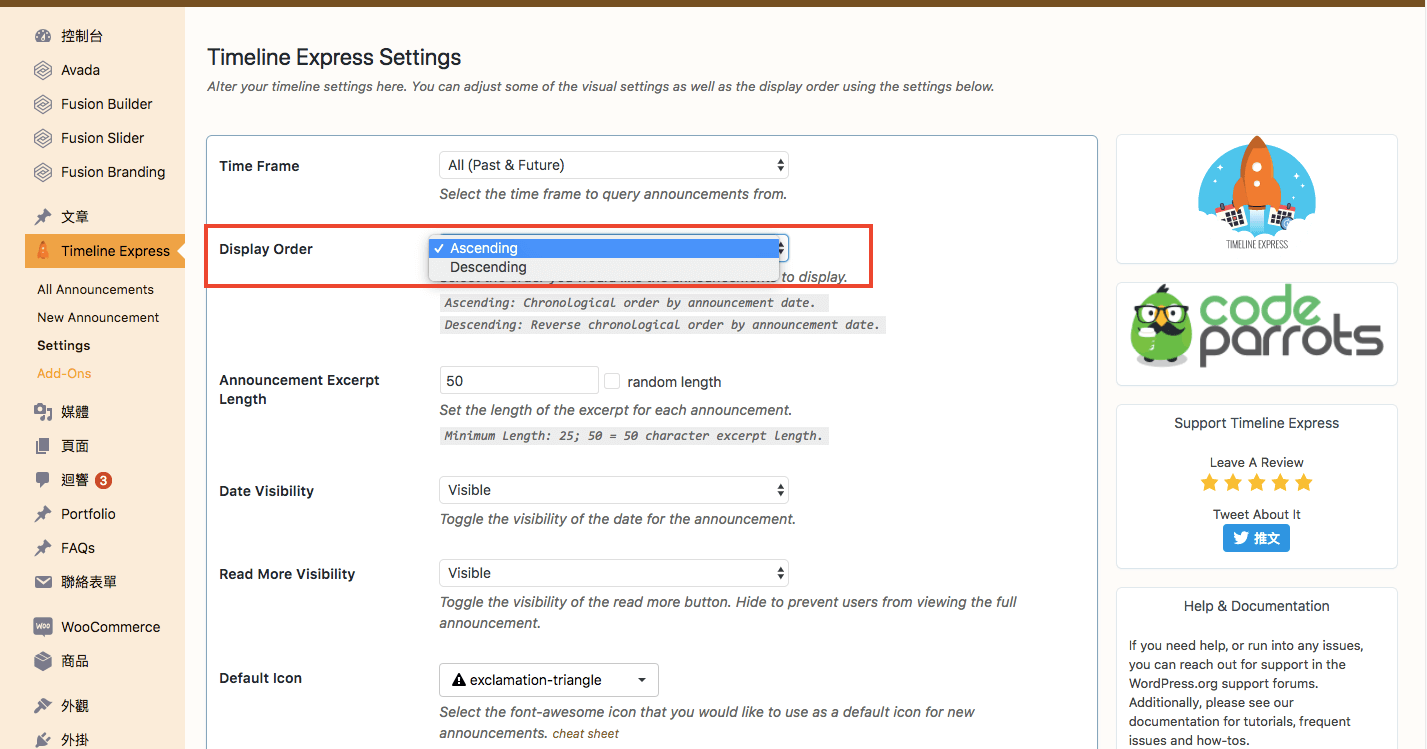Click the Display Order label

pos(266,249)
